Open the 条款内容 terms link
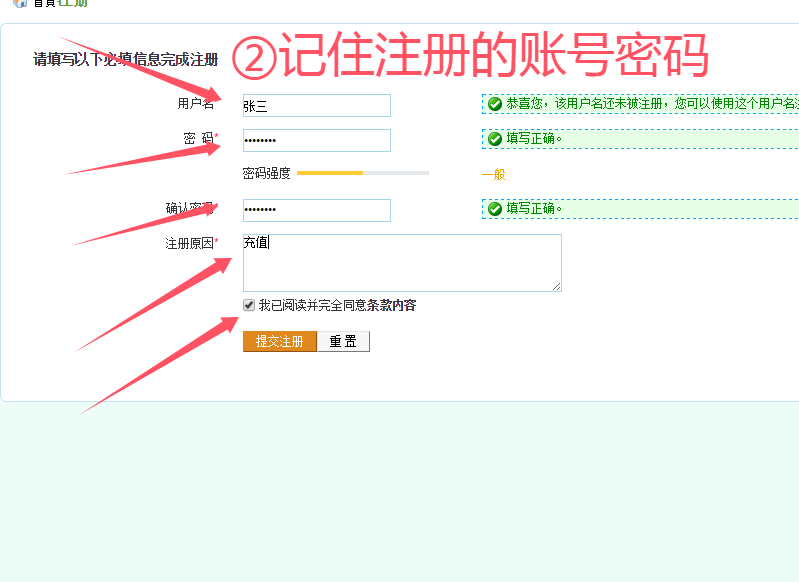This screenshot has height=582, width=799. pos(391,306)
